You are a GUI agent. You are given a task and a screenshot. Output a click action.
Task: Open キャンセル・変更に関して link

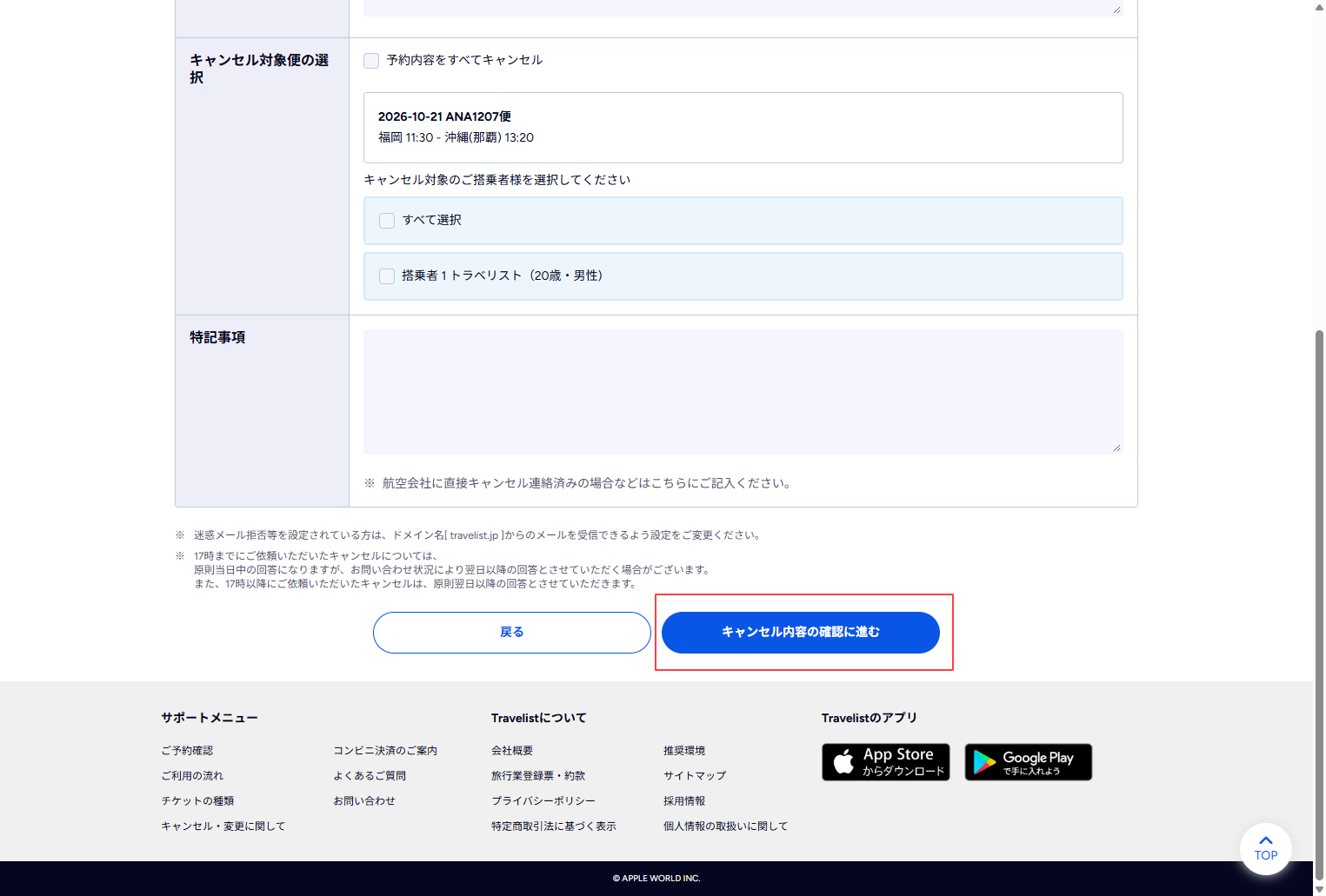[x=223, y=826]
